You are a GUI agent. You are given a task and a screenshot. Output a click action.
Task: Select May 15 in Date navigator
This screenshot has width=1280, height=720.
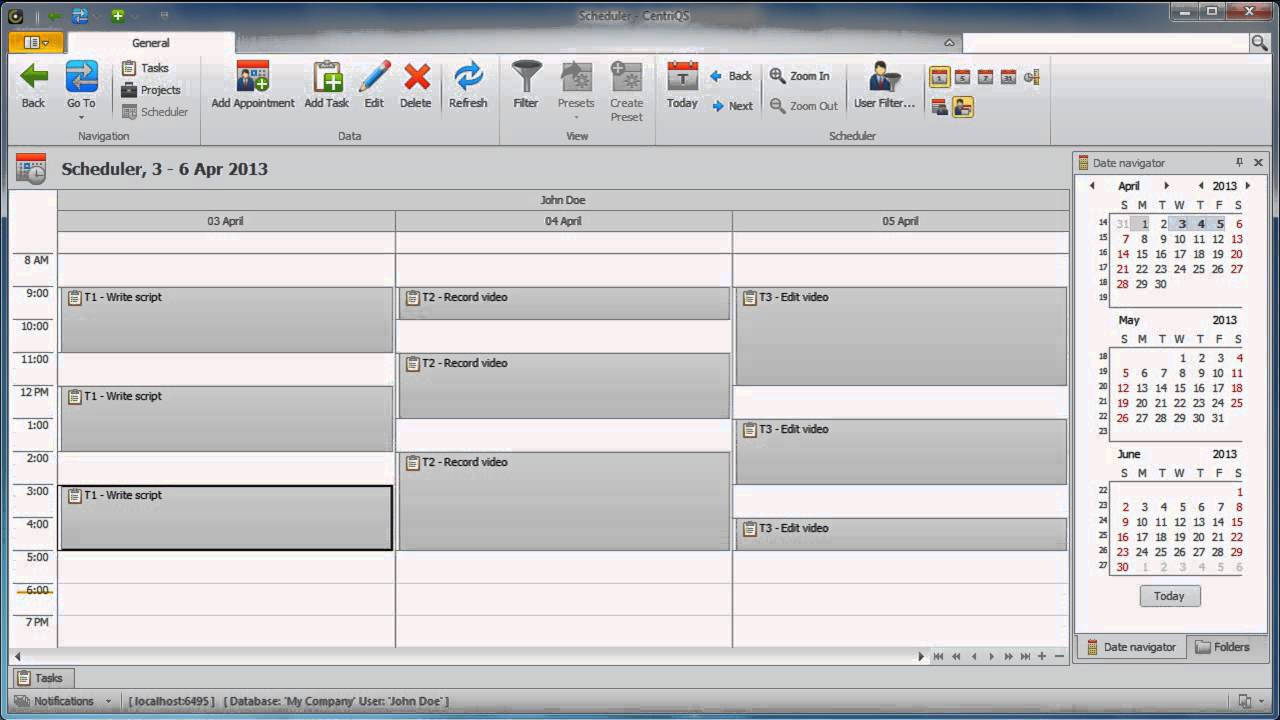coord(1180,388)
